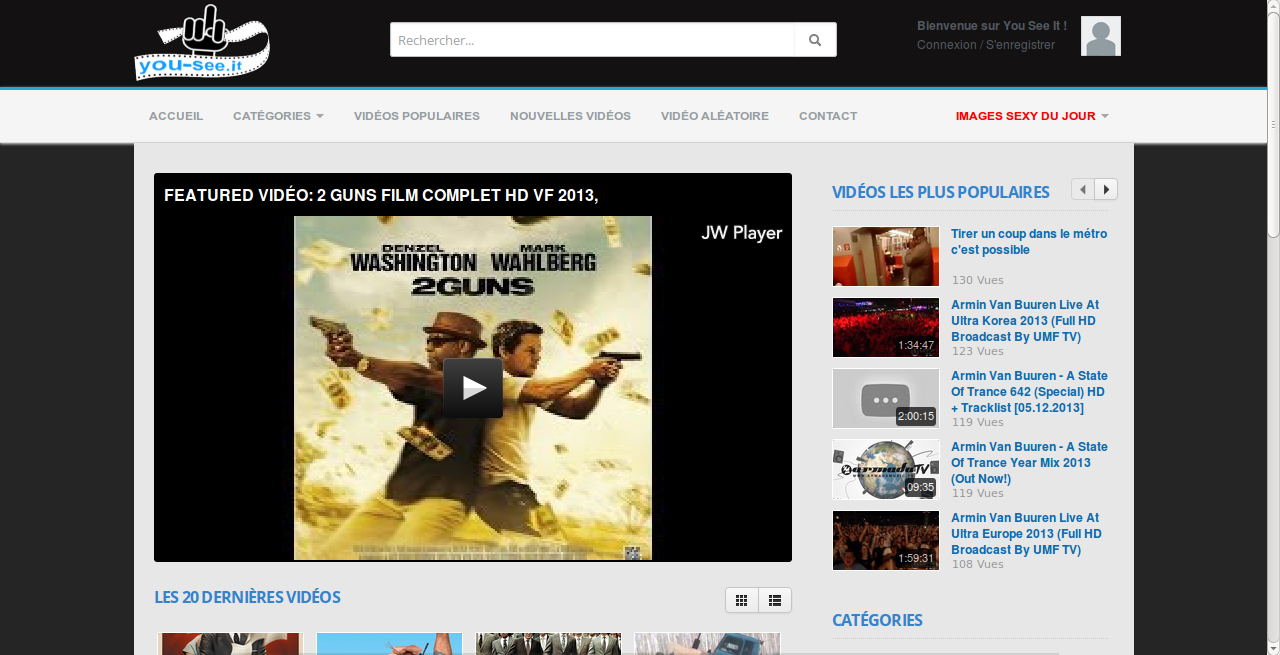The height and width of the screenshot is (655, 1280).
Task: Click the '108 Vues' view count
Action: [x=978, y=564]
